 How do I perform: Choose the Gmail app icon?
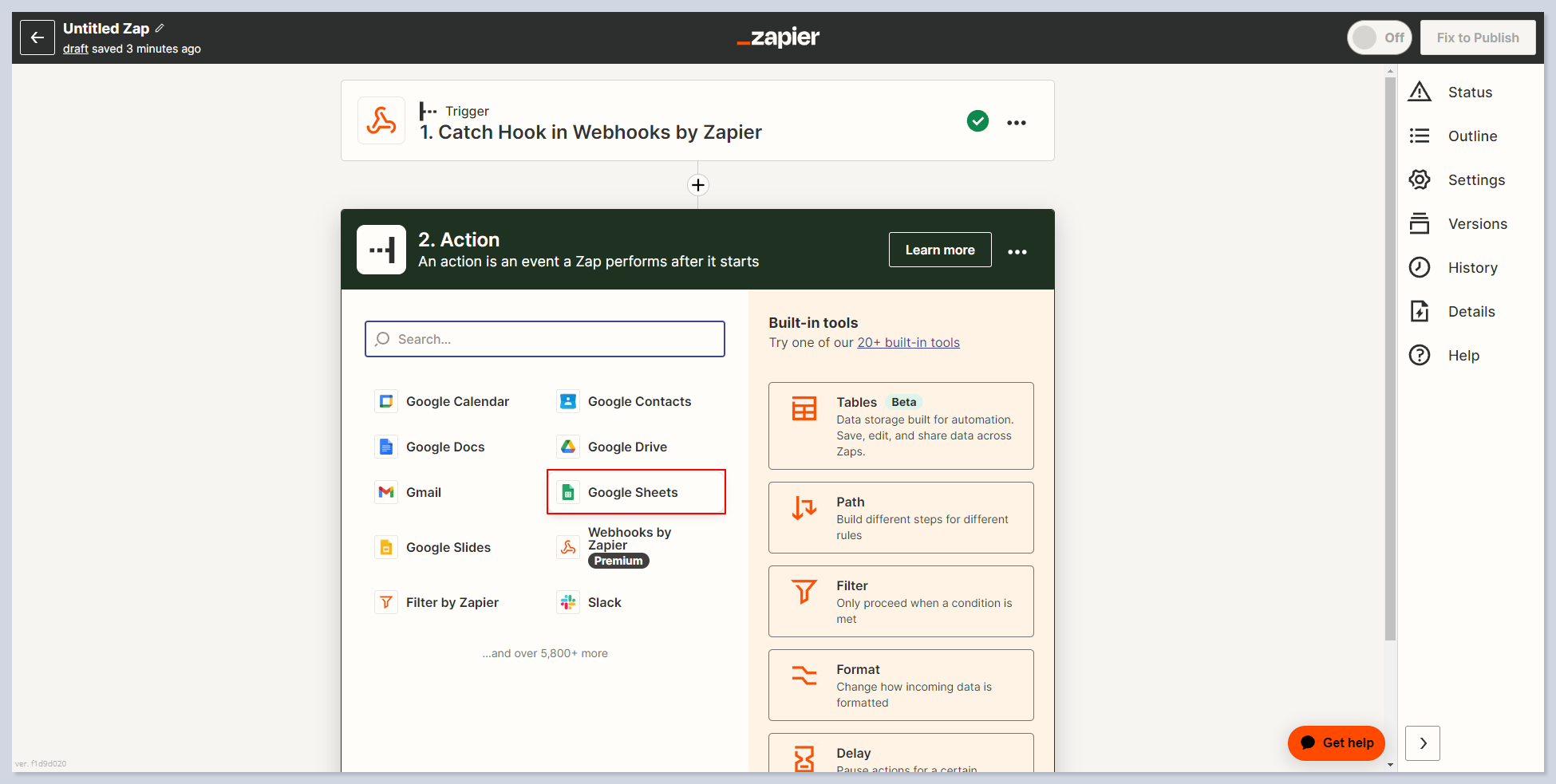(x=387, y=492)
